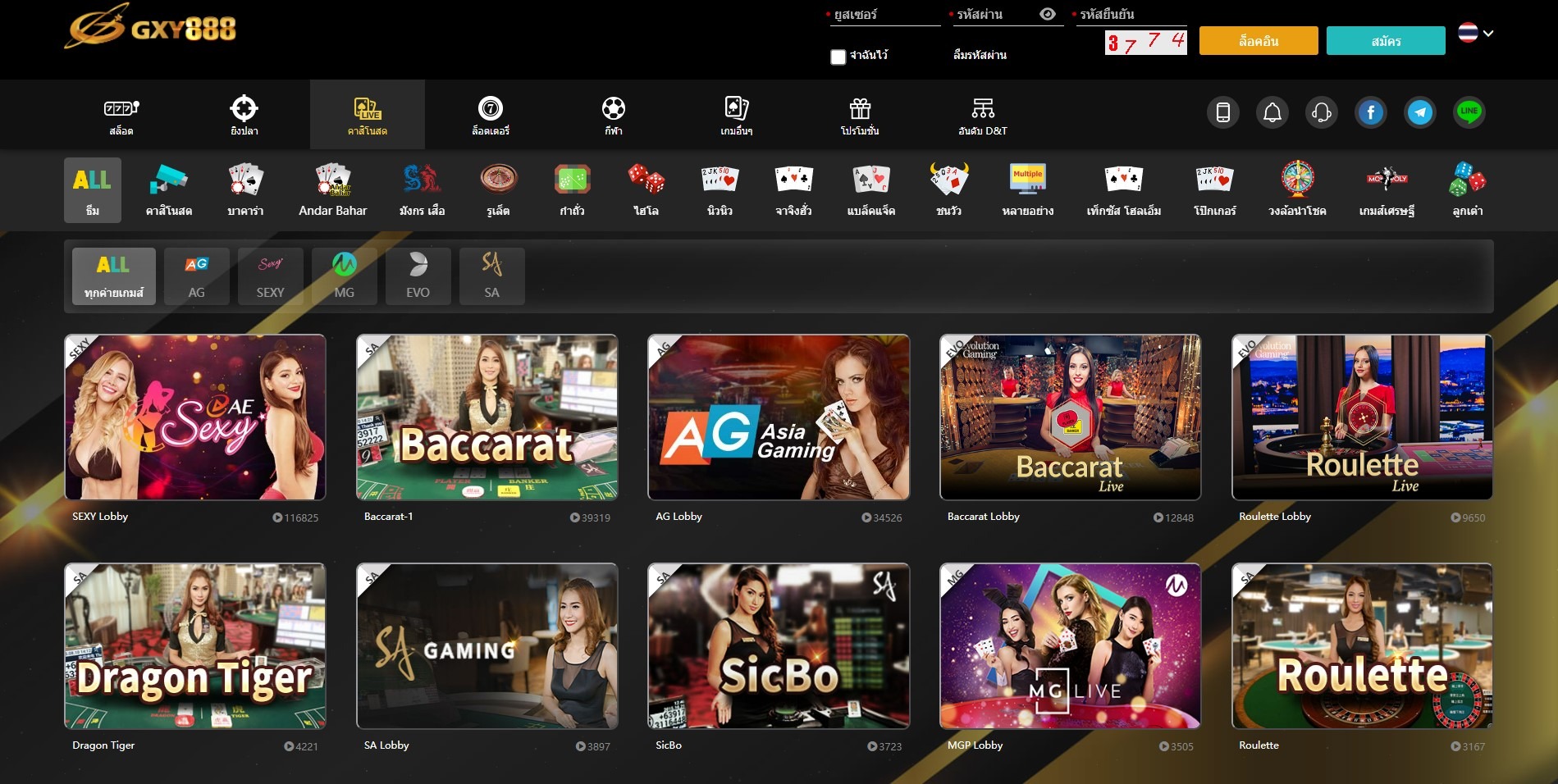Filter games by Roulette wheel icon (รูเล็ต)
This screenshot has height=784, width=1558.
499,190
